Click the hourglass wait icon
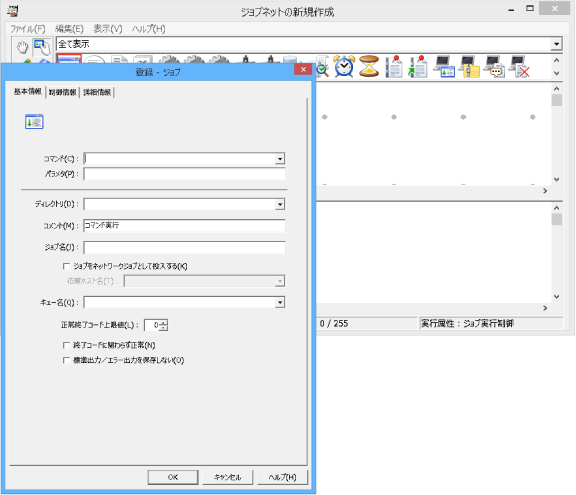The width and height of the screenshot is (576, 495). (x=368, y=66)
